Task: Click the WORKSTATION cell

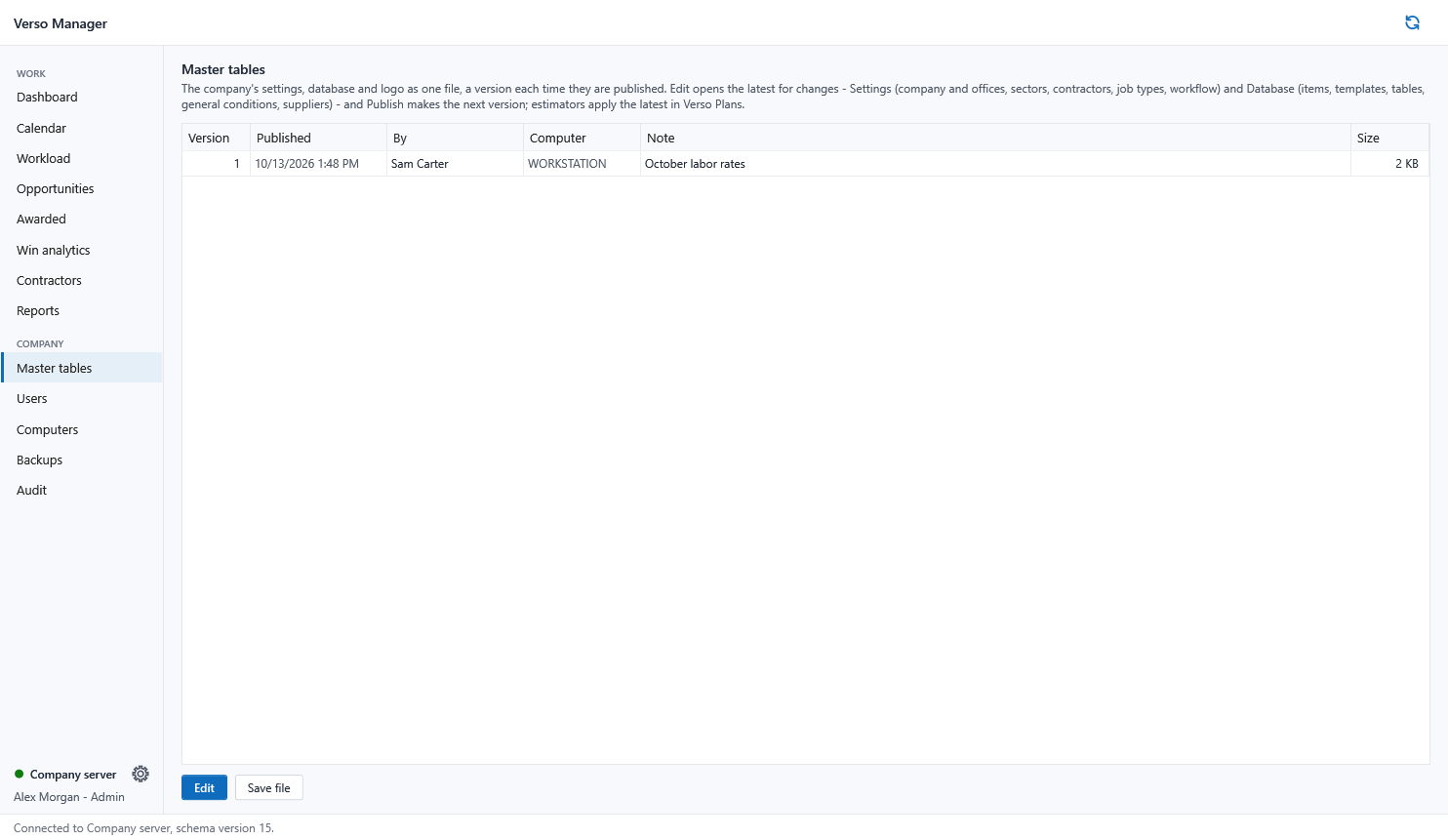Action: click(x=583, y=164)
